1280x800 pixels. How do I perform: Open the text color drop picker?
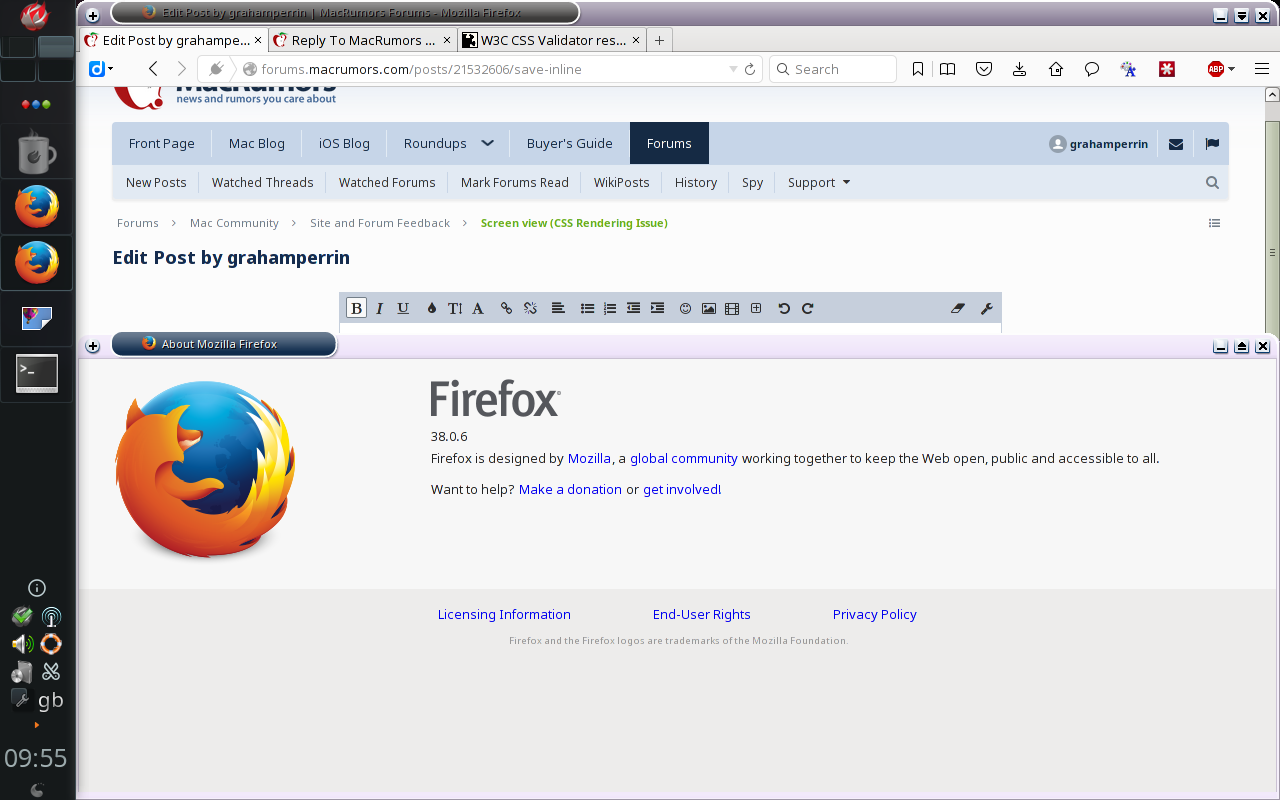click(431, 308)
